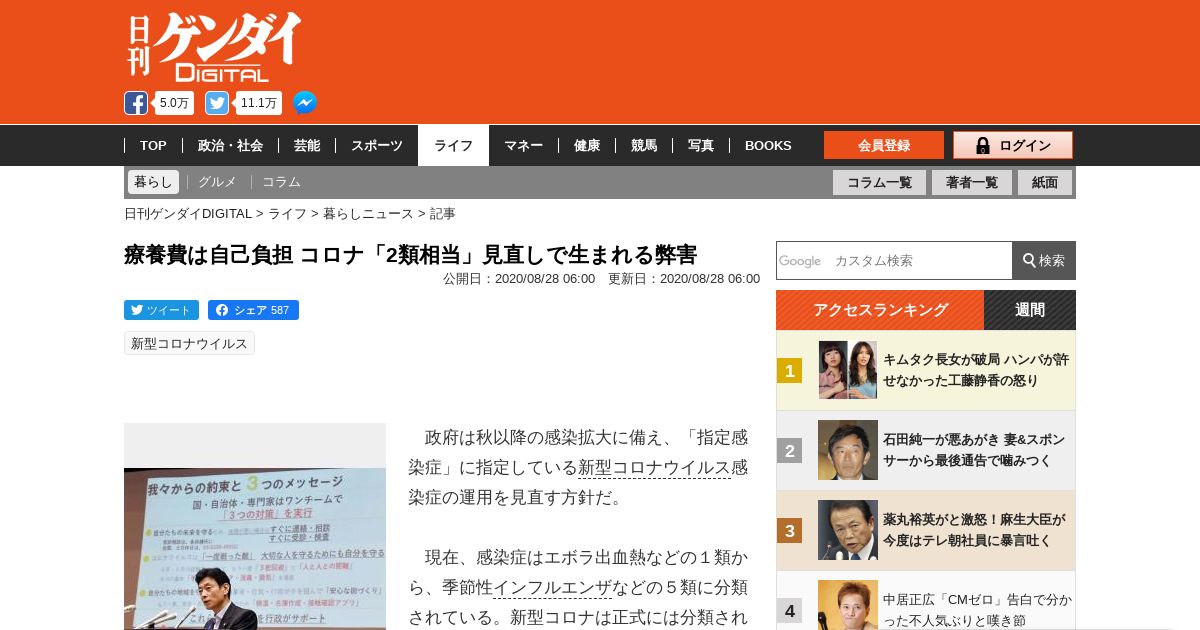This screenshot has height=630, width=1200.
Task: Open the Messenger icon in the header
Action: [x=305, y=103]
